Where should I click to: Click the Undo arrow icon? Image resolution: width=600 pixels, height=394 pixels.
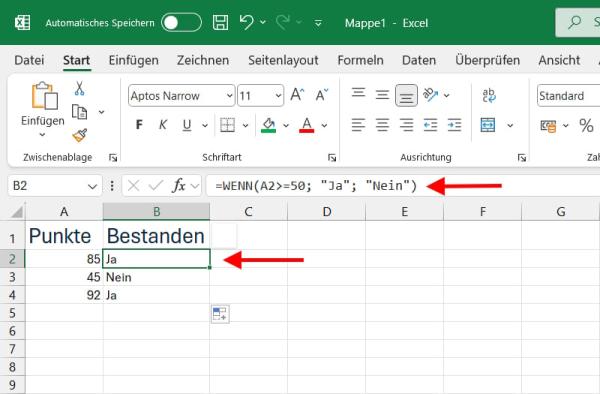[247, 22]
